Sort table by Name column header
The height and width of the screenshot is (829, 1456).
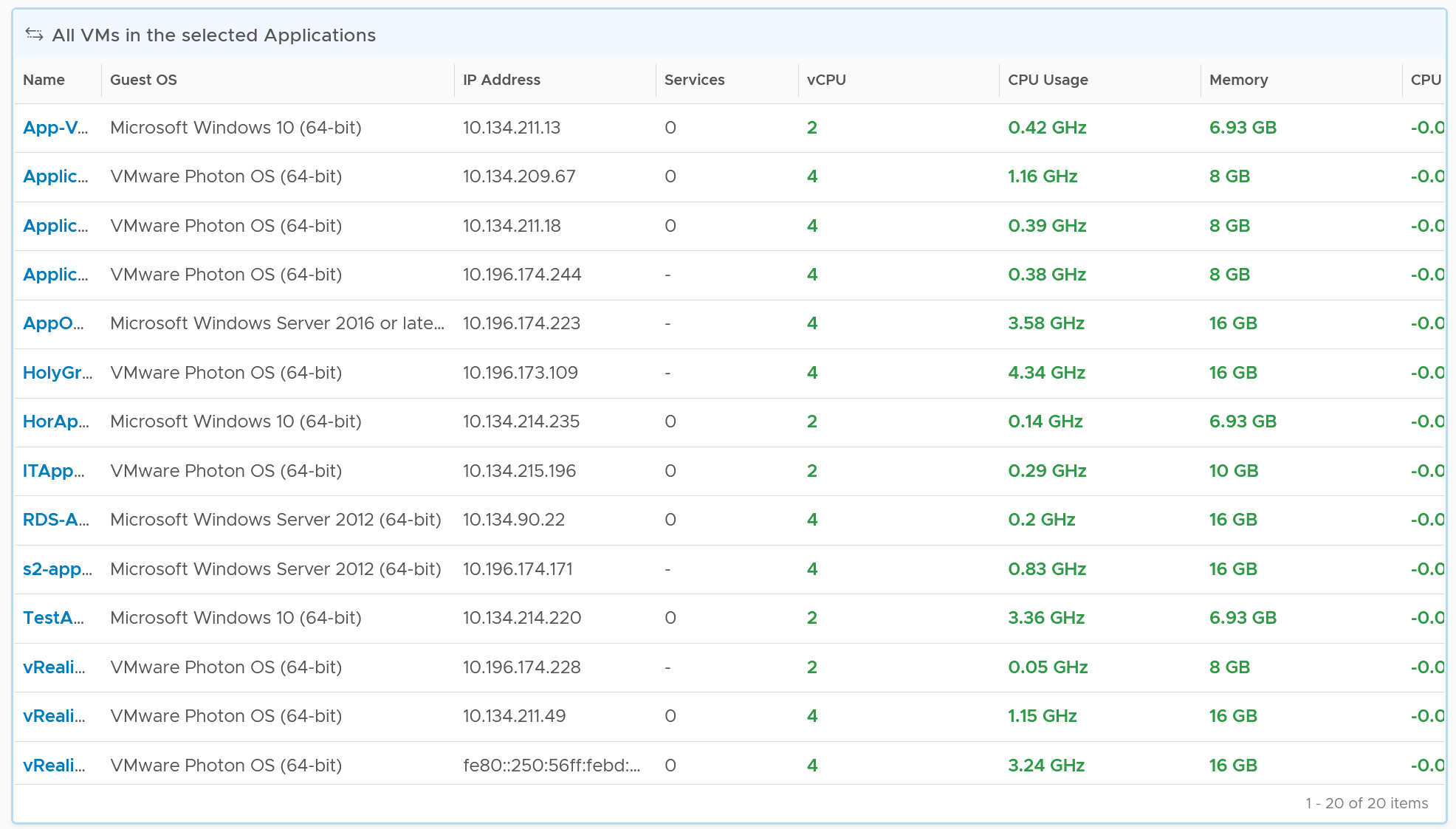click(x=44, y=80)
